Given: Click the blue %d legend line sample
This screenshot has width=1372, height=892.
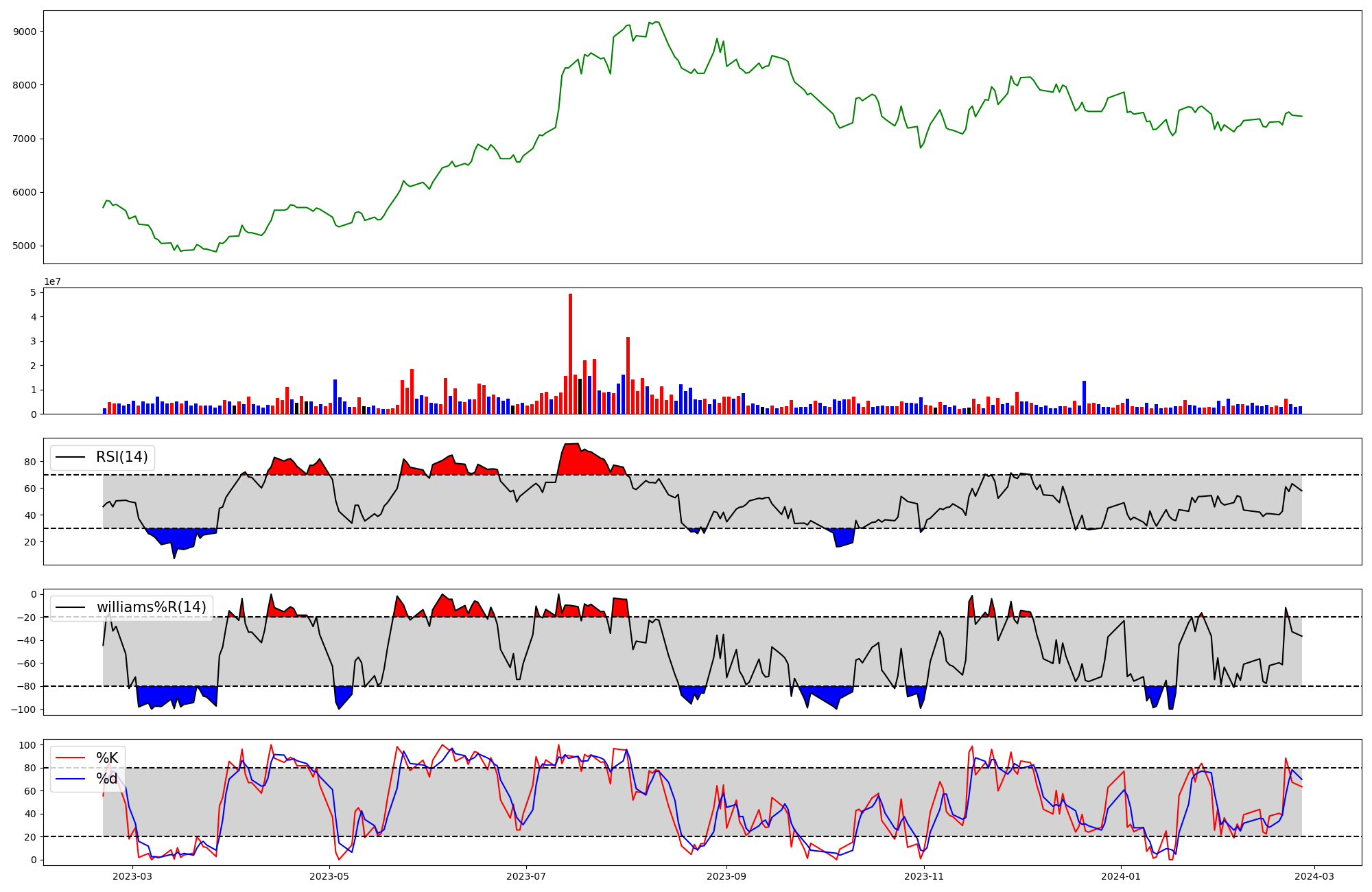Looking at the screenshot, I should [71, 779].
